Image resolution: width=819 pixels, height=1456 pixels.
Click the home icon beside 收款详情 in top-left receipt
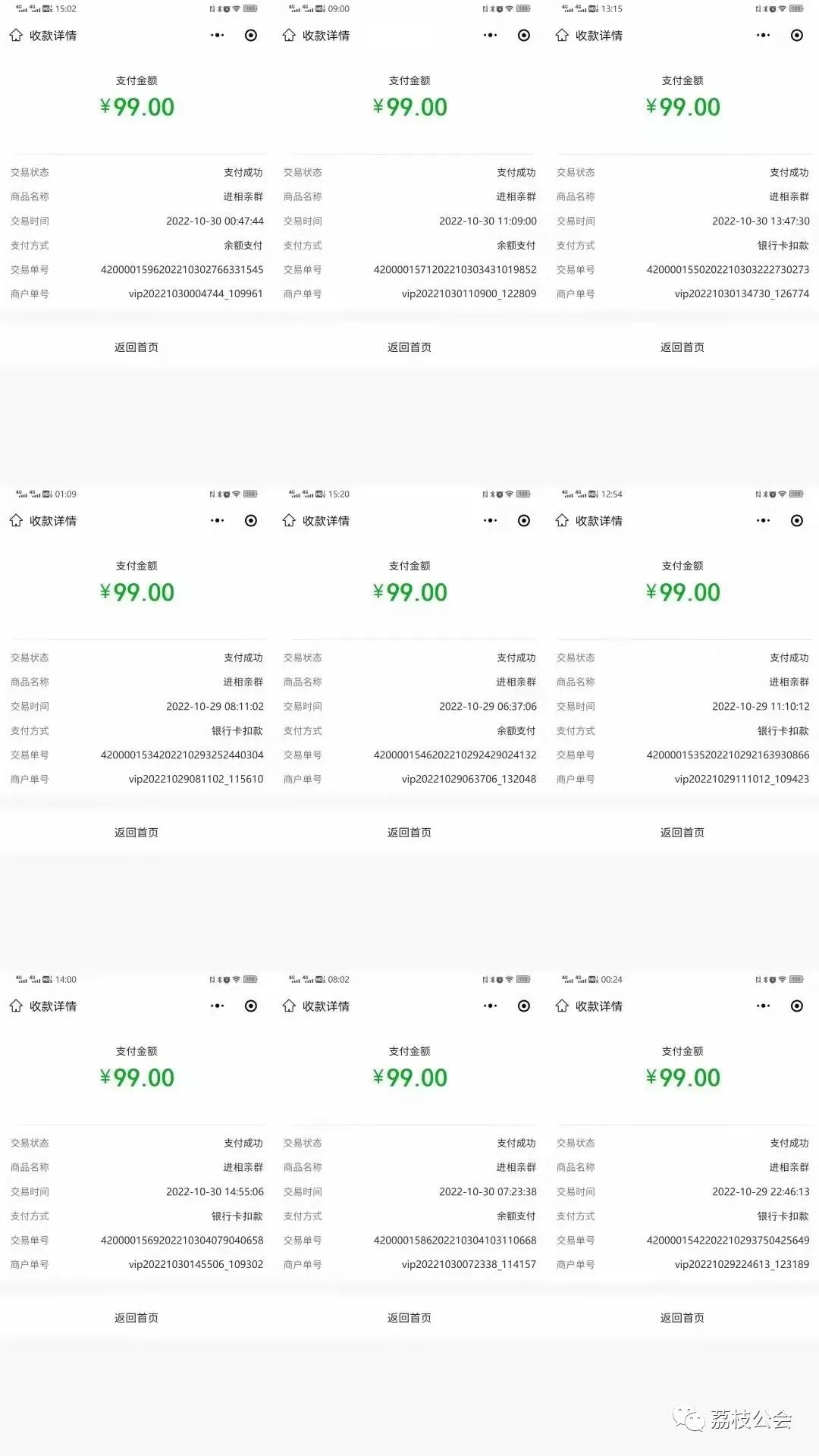tap(14, 35)
